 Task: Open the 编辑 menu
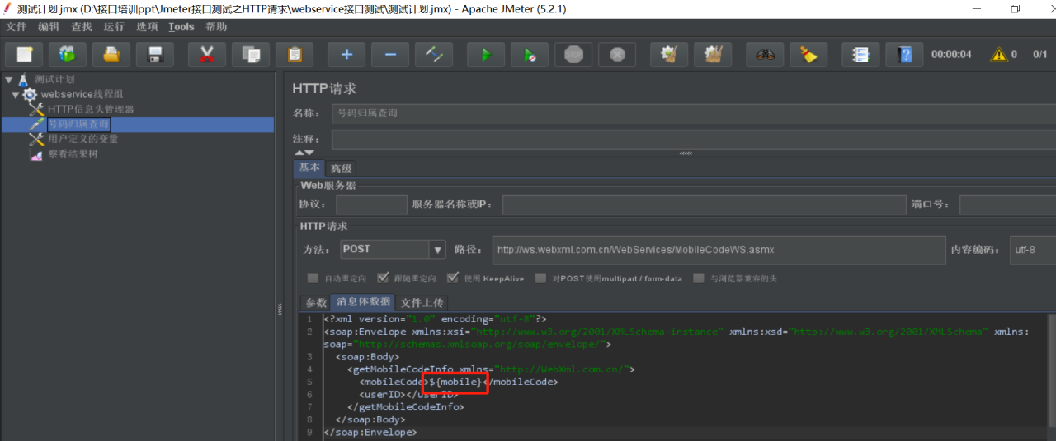pos(48,27)
